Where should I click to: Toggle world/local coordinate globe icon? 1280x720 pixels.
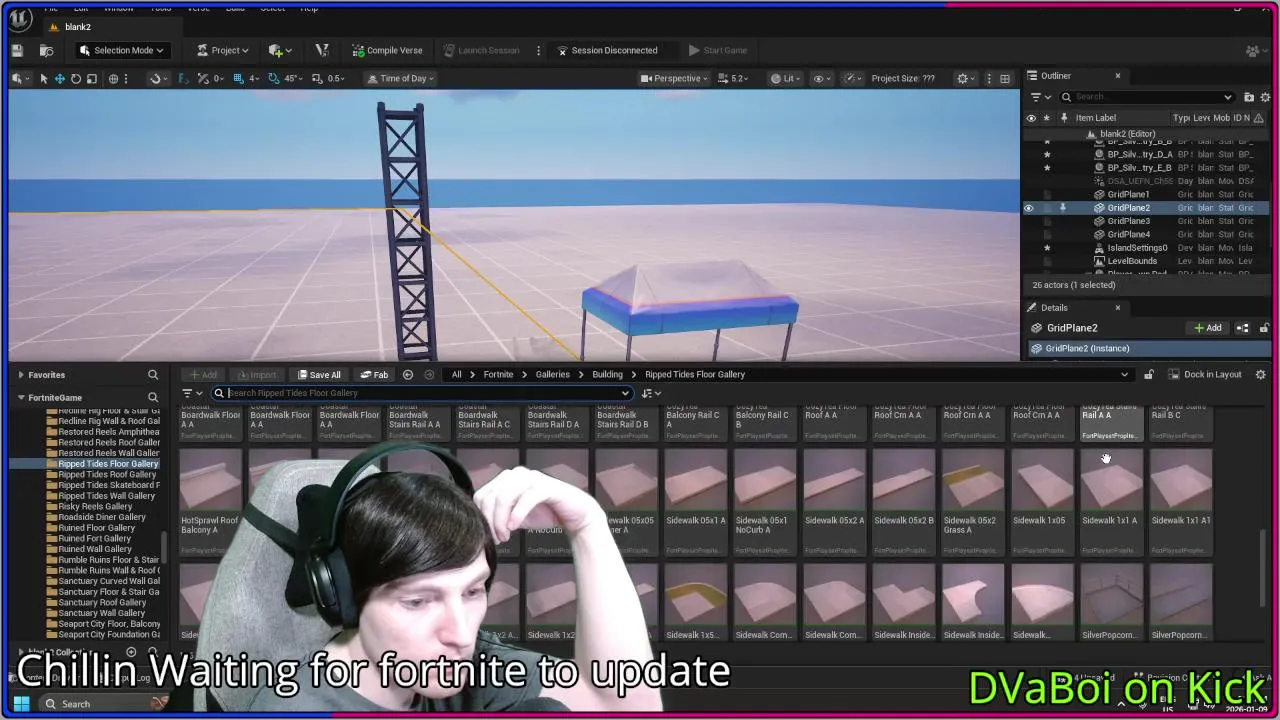[113, 78]
